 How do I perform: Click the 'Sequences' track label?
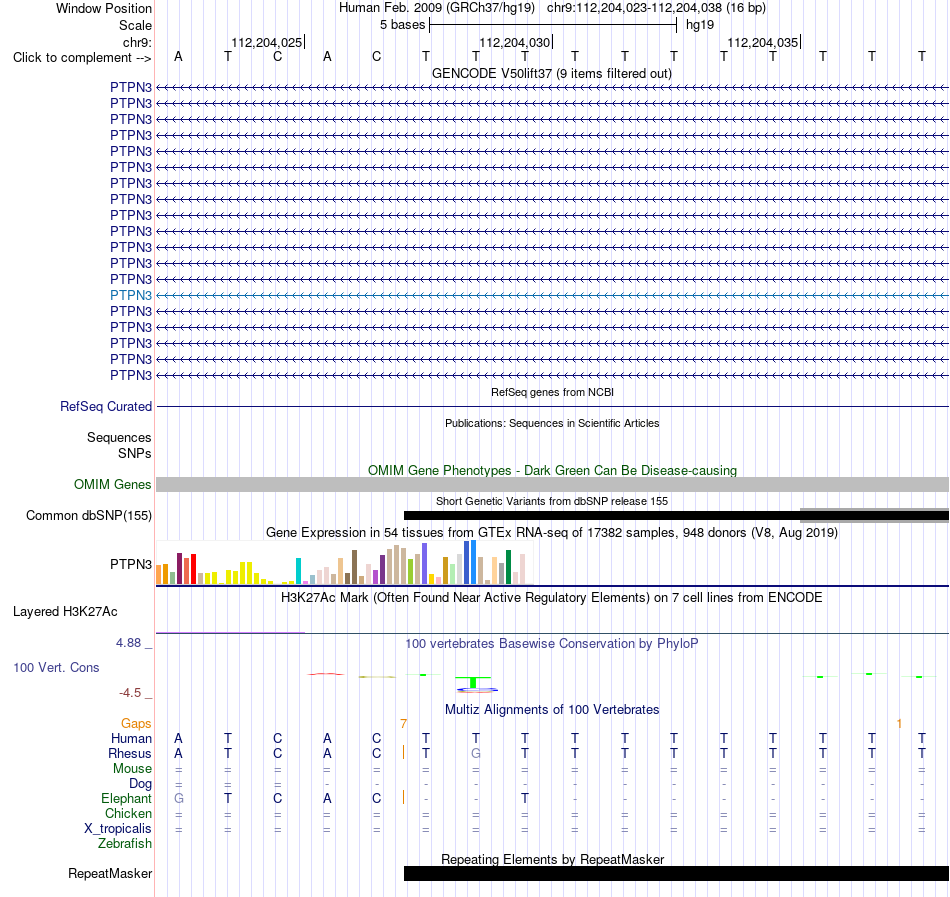119,437
